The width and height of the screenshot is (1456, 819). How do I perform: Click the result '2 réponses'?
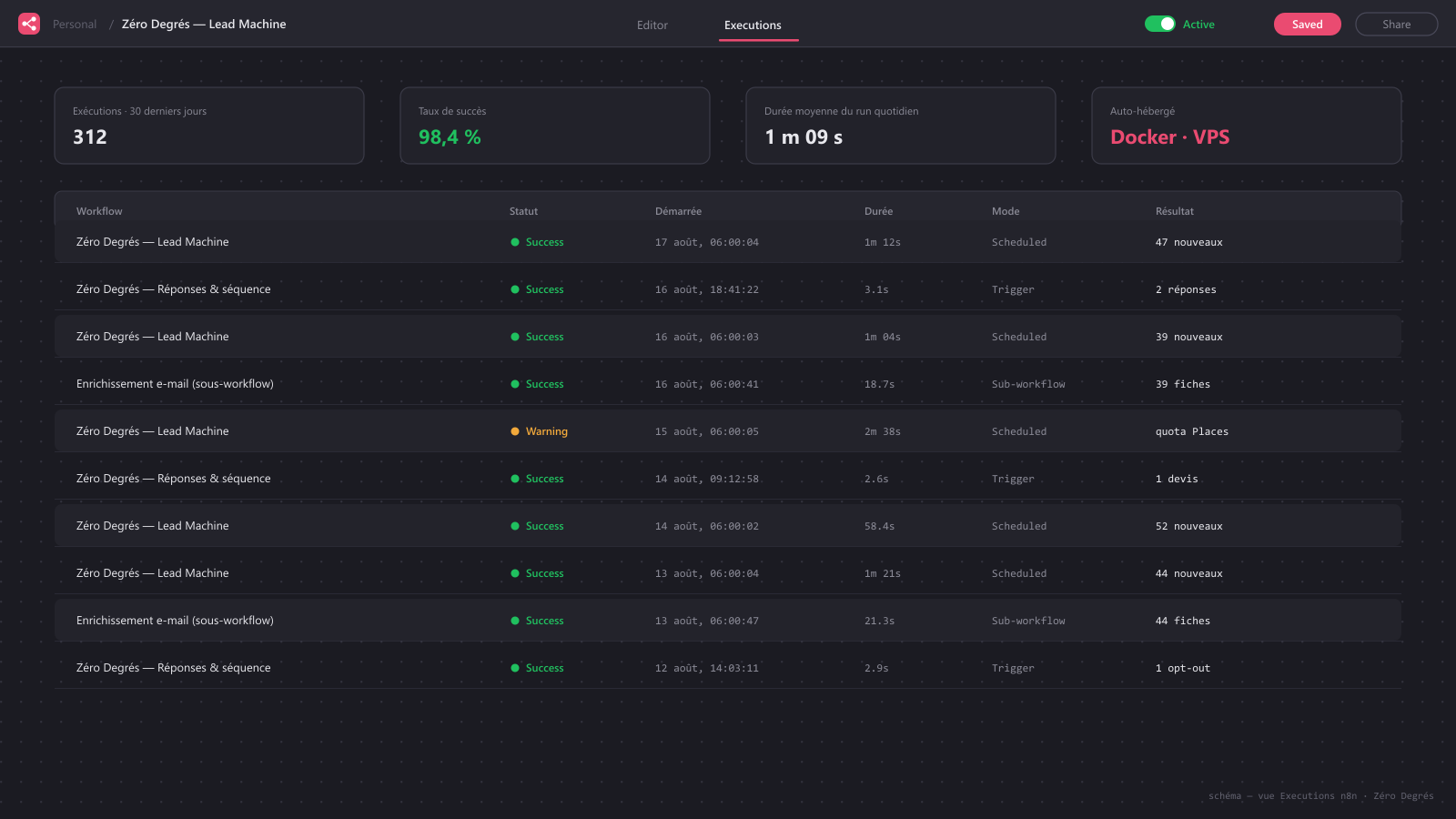pos(1186,289)
